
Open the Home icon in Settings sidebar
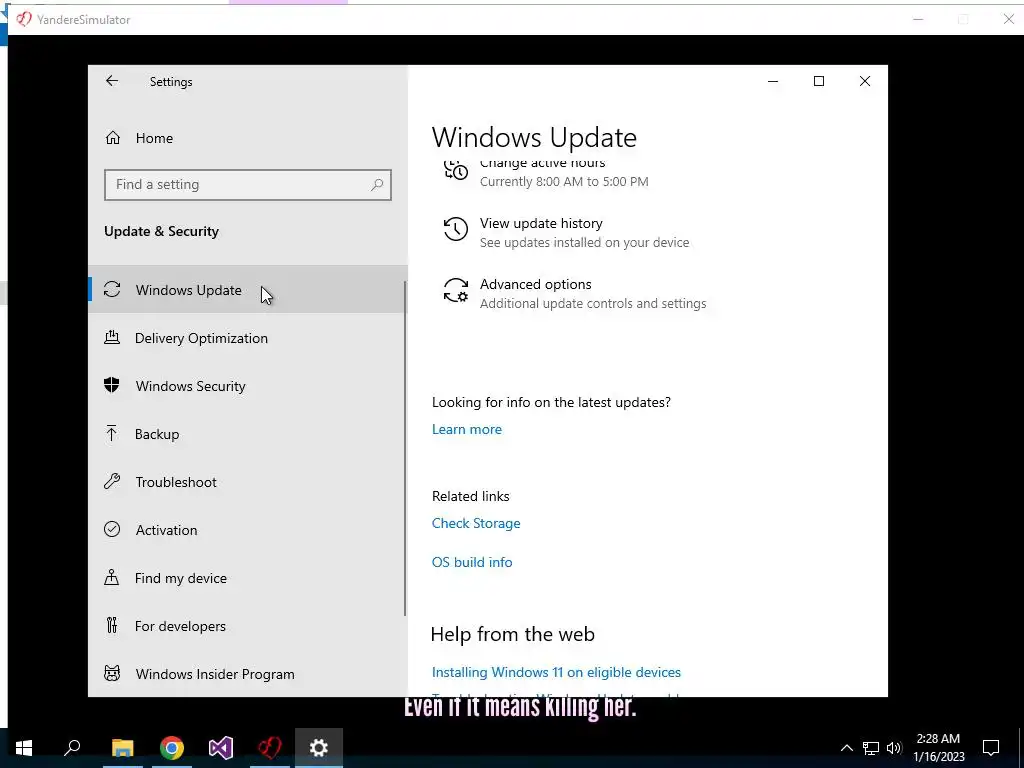tap(113, 138)
